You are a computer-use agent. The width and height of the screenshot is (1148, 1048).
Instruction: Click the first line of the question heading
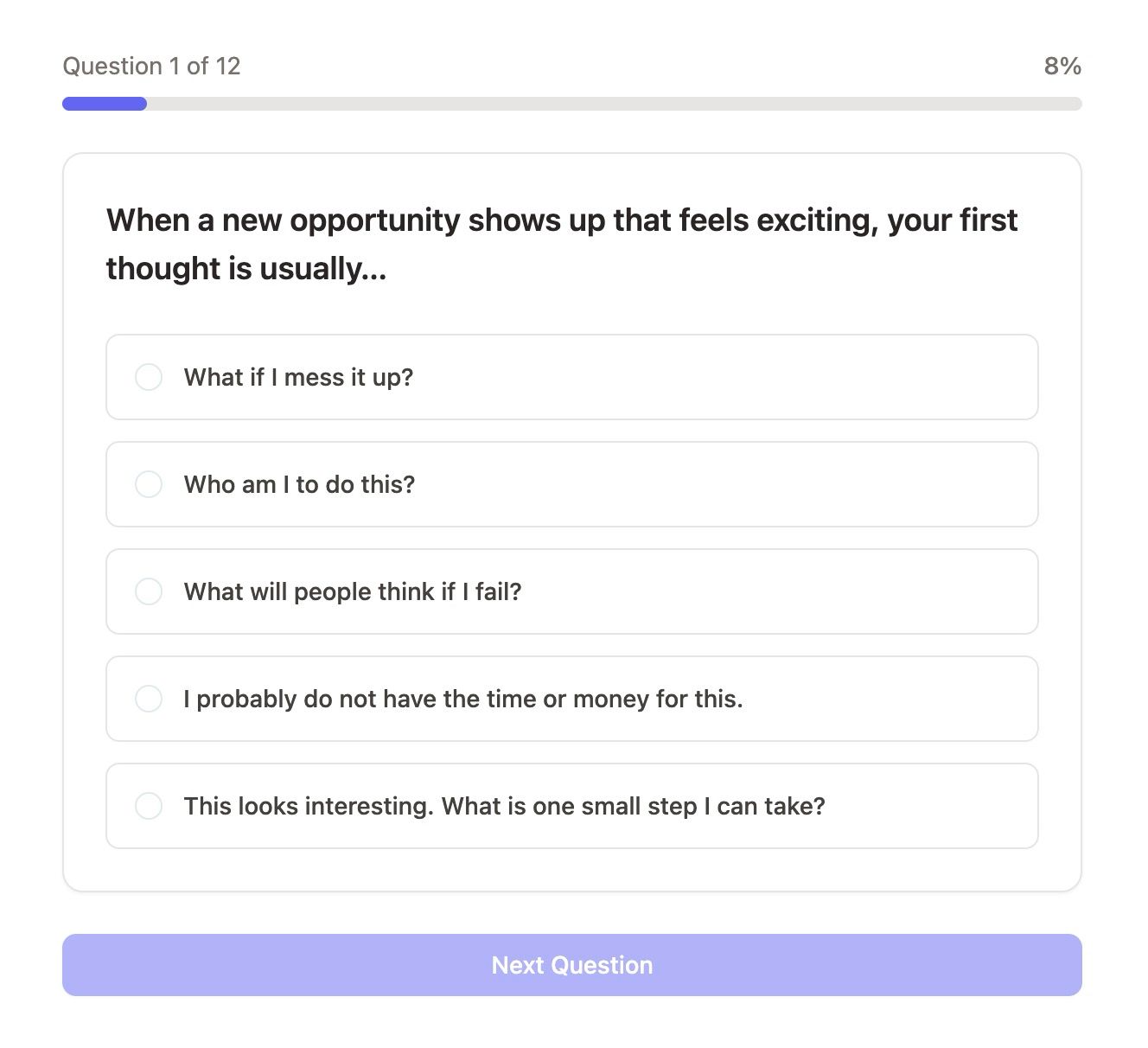point(562,220)
